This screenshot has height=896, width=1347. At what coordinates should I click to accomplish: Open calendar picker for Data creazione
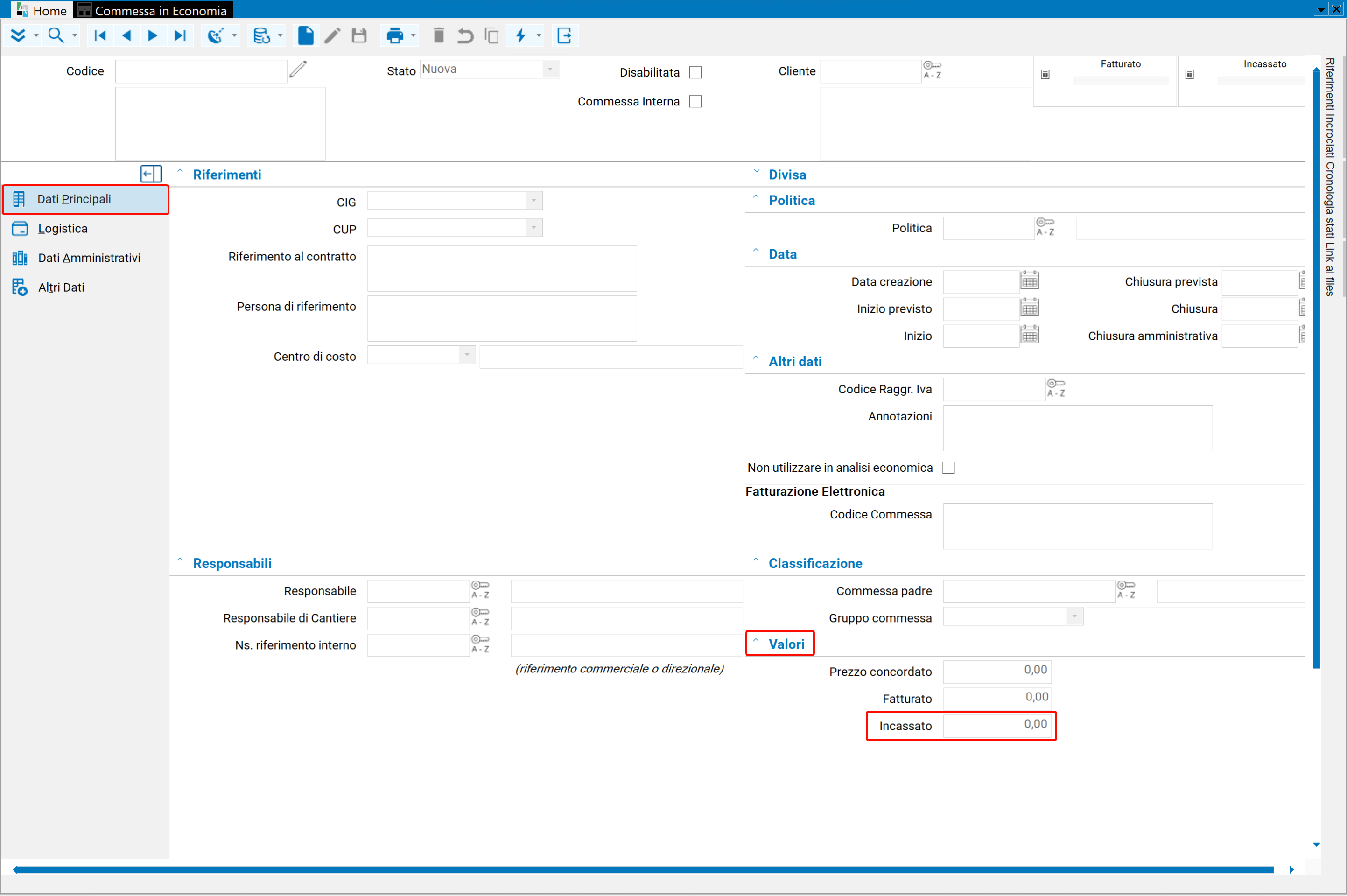1030,281
